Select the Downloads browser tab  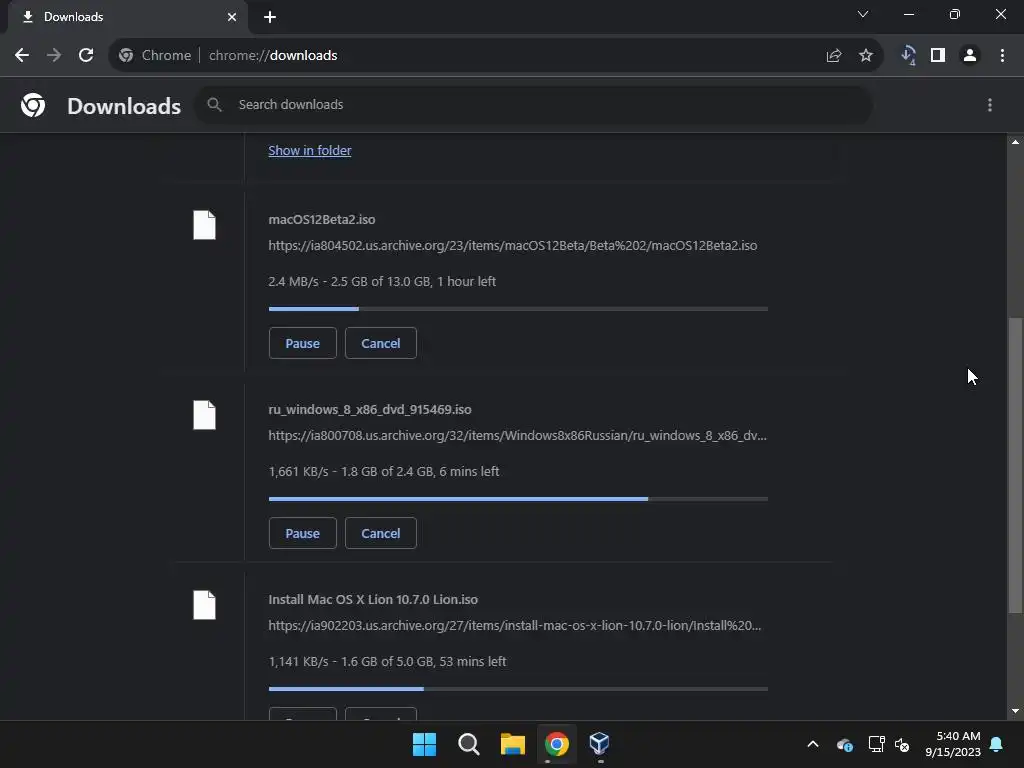pyautogui.click(x=128, y=17)
